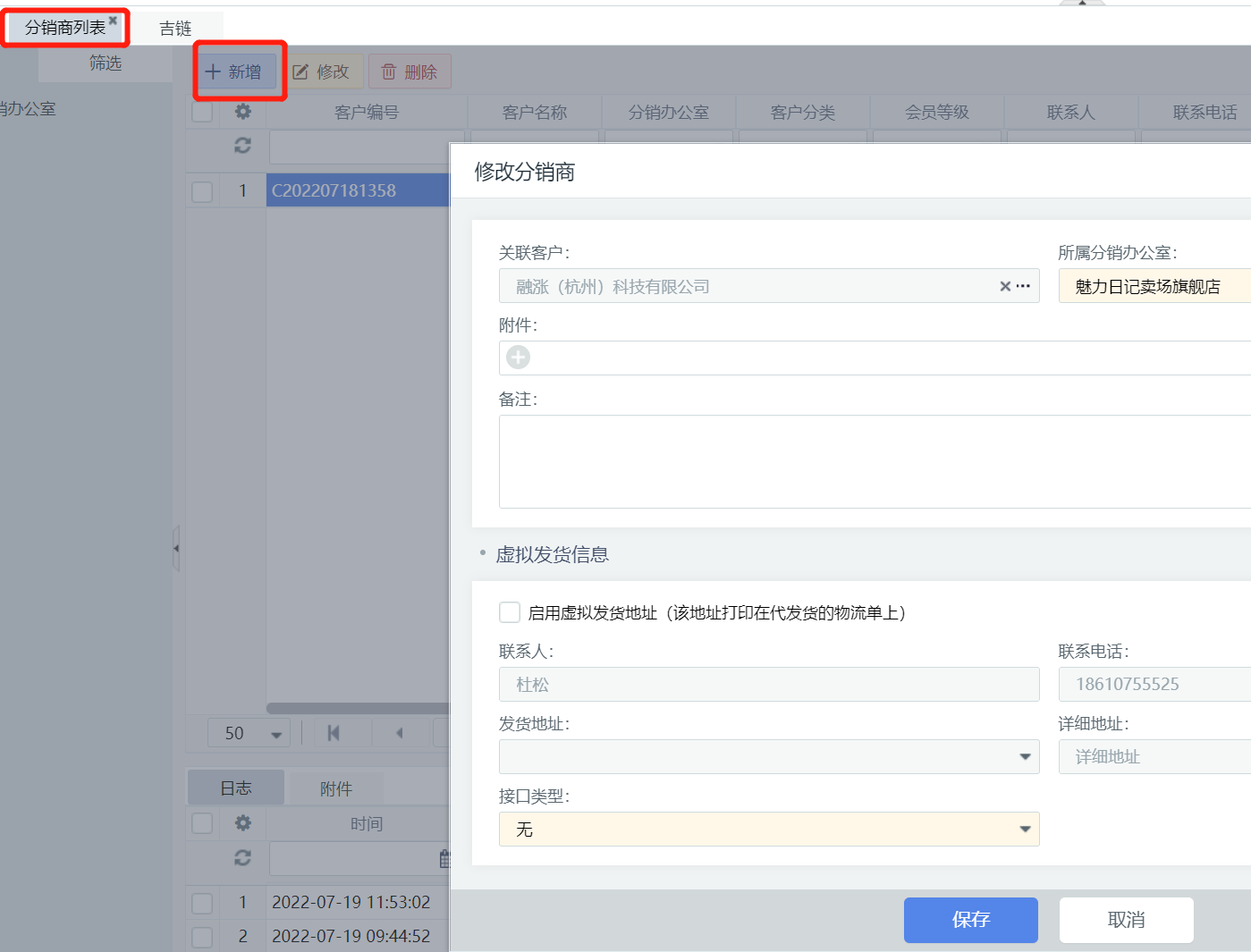Select cell C202207181358
This screenshot has height=952, width=1251.
[358, 190]
